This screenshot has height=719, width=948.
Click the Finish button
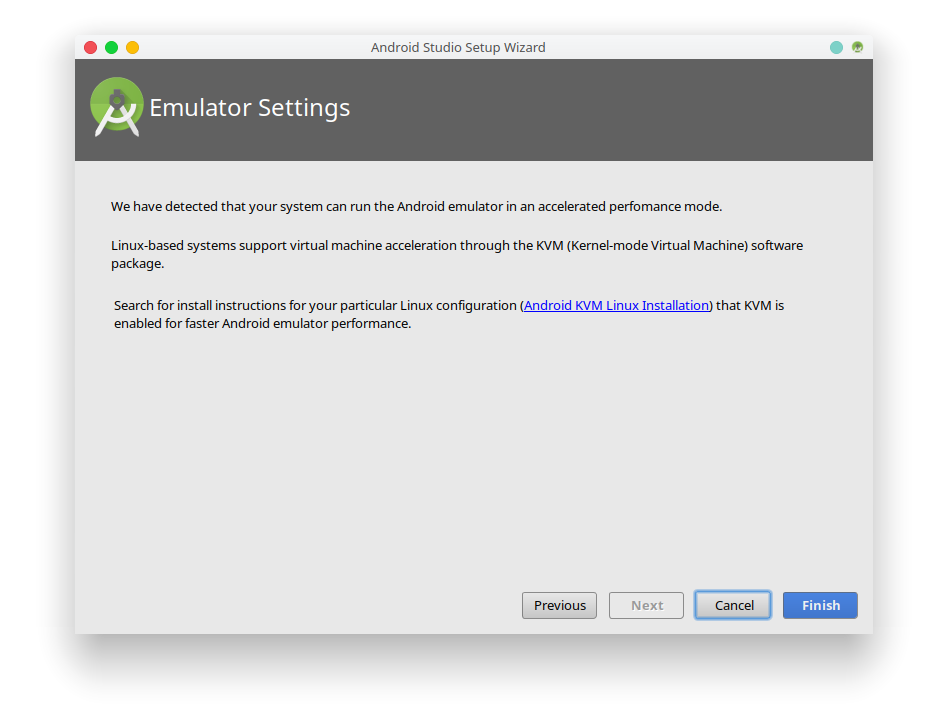(820, 605)
